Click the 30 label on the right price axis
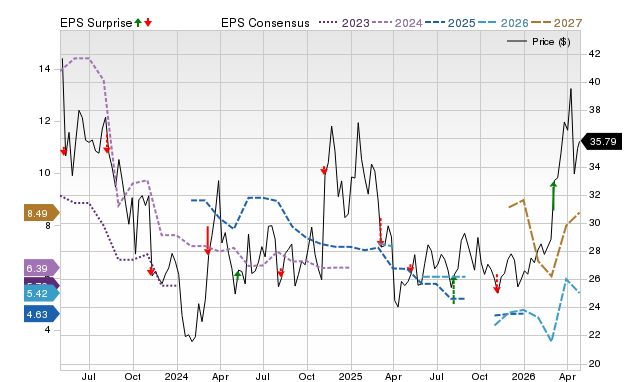Viewport: 640px width, 382px height. [594, 223]
